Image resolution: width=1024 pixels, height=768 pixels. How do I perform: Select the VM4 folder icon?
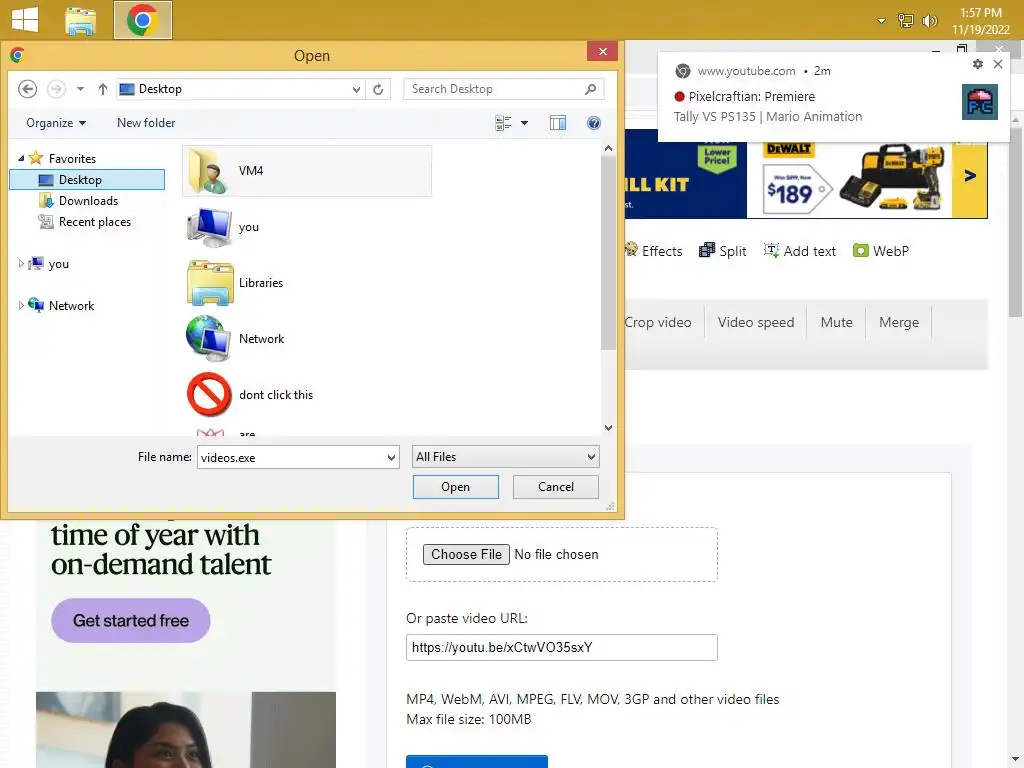(x=209, y=171)
